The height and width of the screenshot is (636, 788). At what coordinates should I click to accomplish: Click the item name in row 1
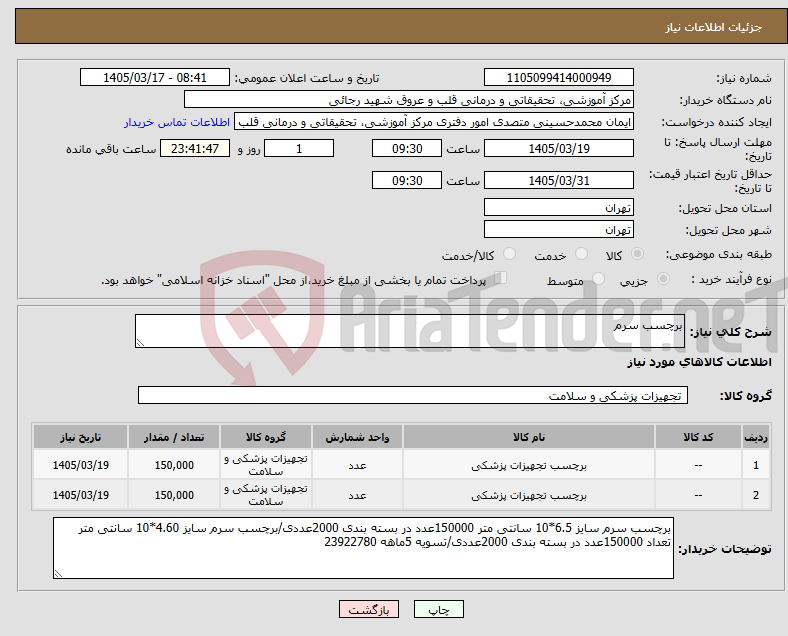click(529, 465)
